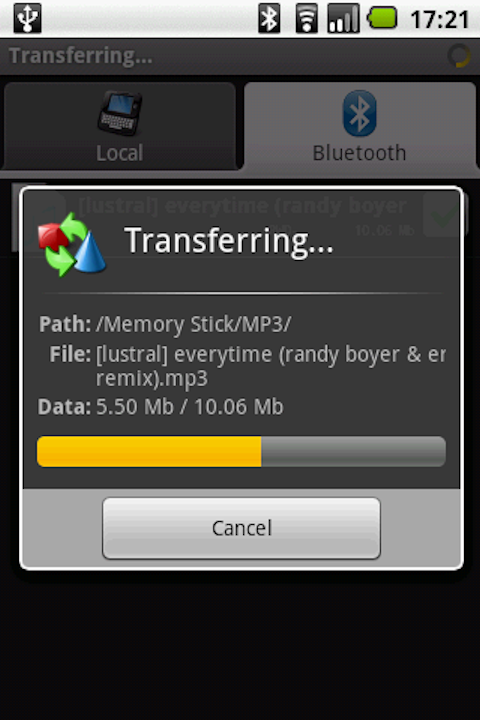Tap the Bluetooth status bar icon
Image resolution: width=480 pixels, height=720 pixels.
click(x=269, y=18)
